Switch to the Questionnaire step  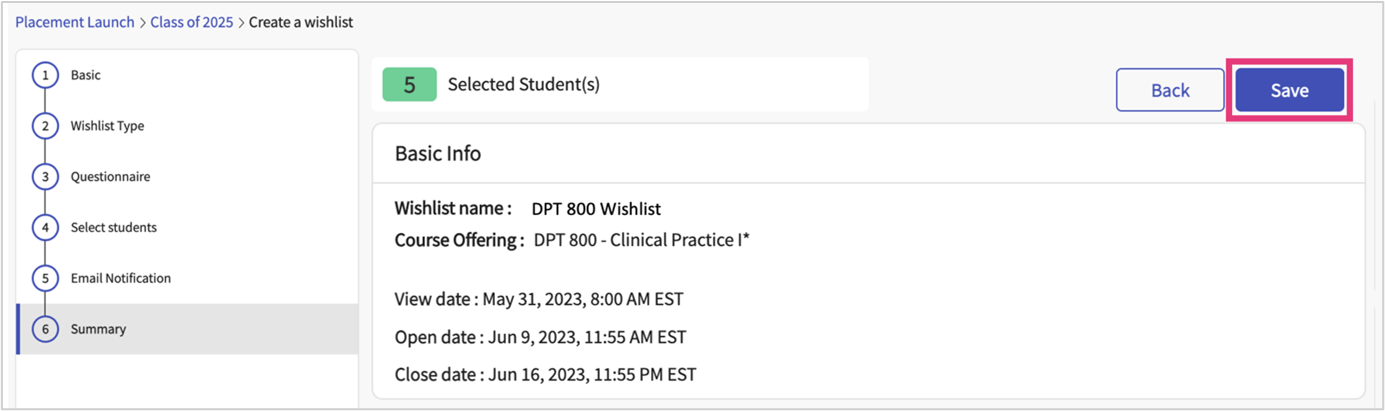(110, 177)
